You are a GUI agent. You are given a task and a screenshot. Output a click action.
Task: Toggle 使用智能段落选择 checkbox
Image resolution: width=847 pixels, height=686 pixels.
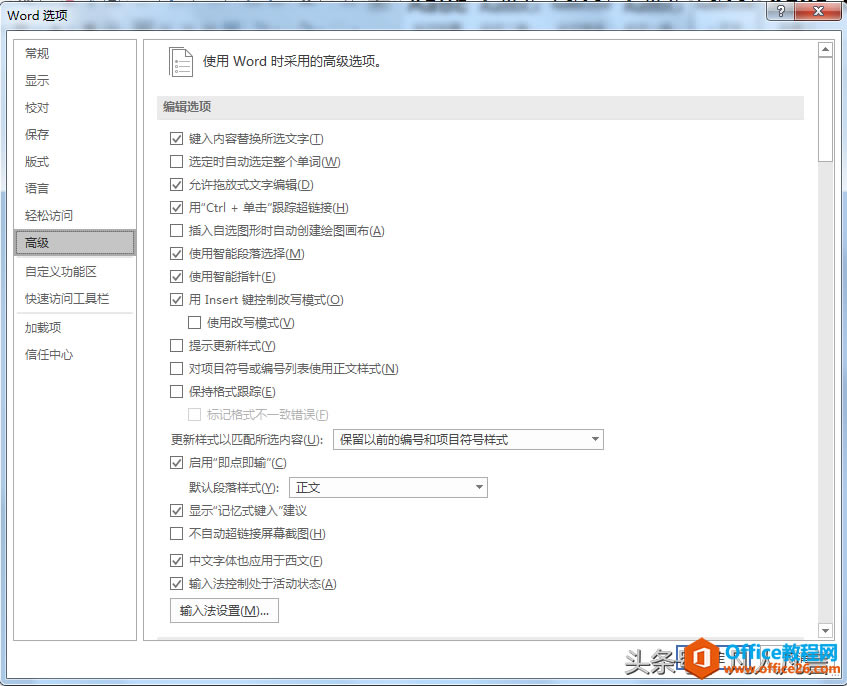tap(176, 253)
